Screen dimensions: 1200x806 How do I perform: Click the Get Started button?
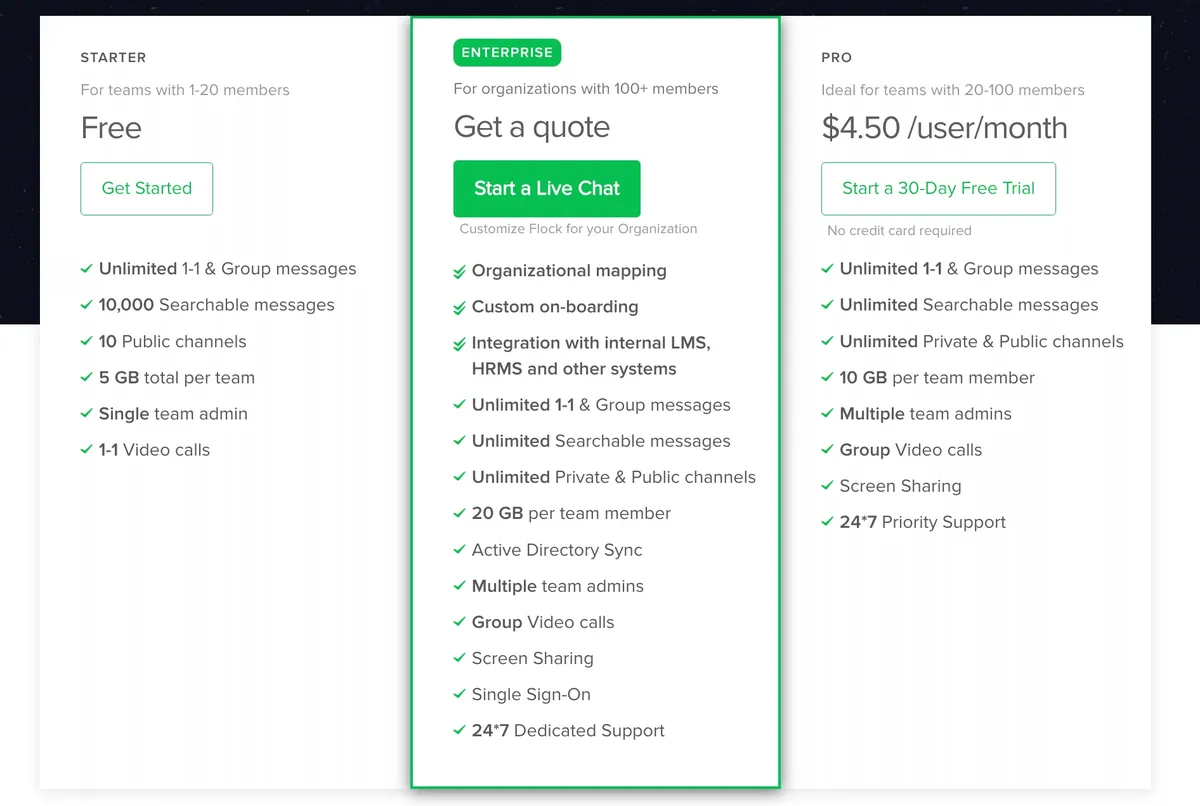pos(146,188)
